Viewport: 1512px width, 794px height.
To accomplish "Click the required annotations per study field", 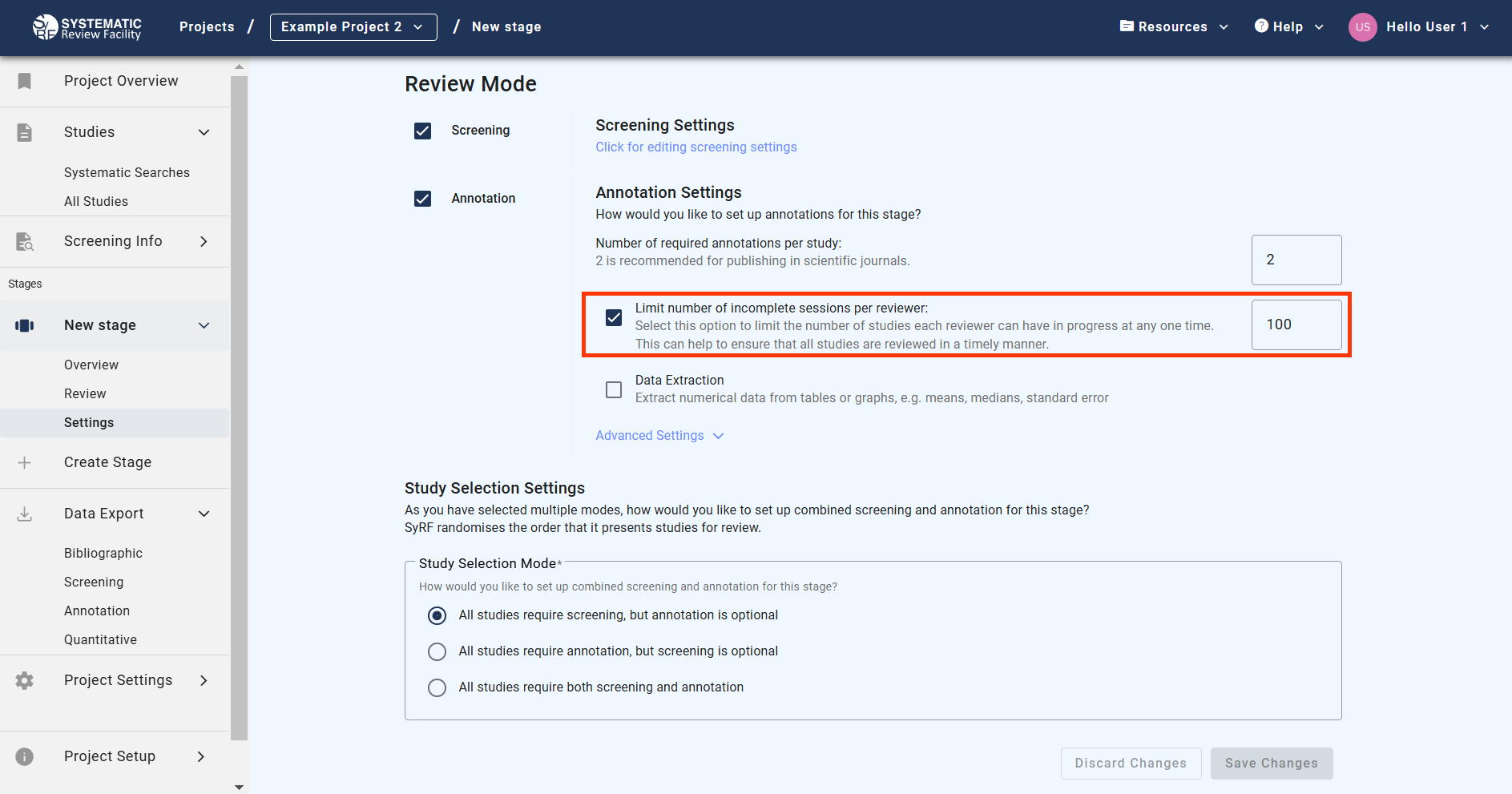I will (1296, 260).
